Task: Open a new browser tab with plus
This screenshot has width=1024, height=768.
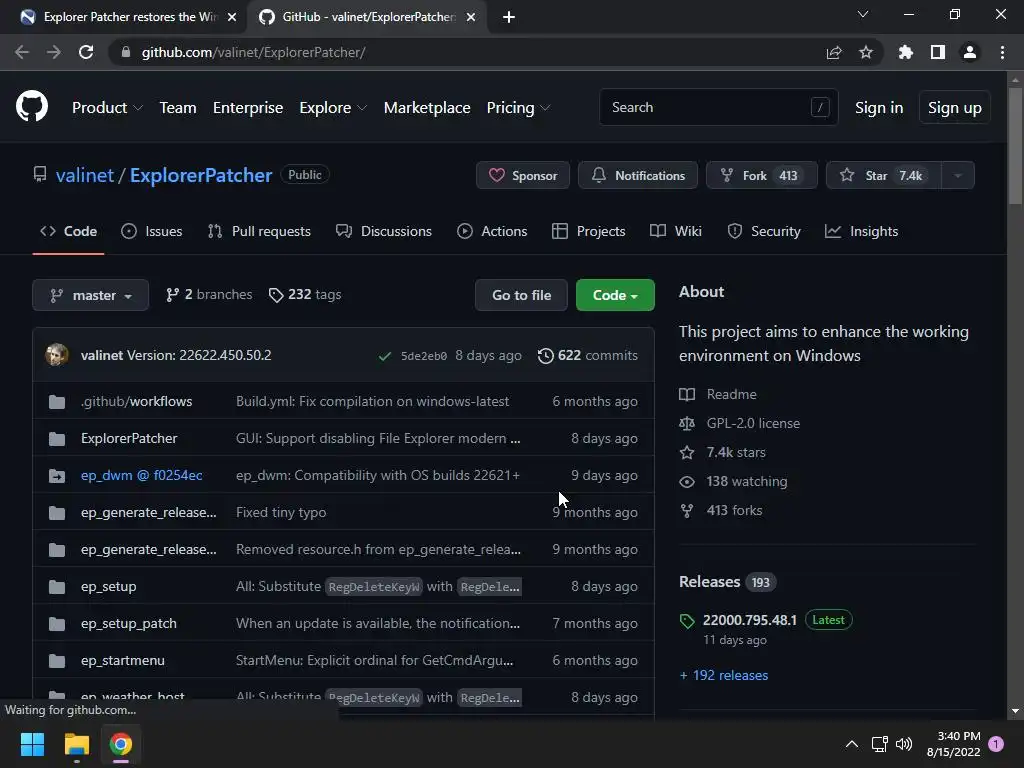Action: (509, 17)
